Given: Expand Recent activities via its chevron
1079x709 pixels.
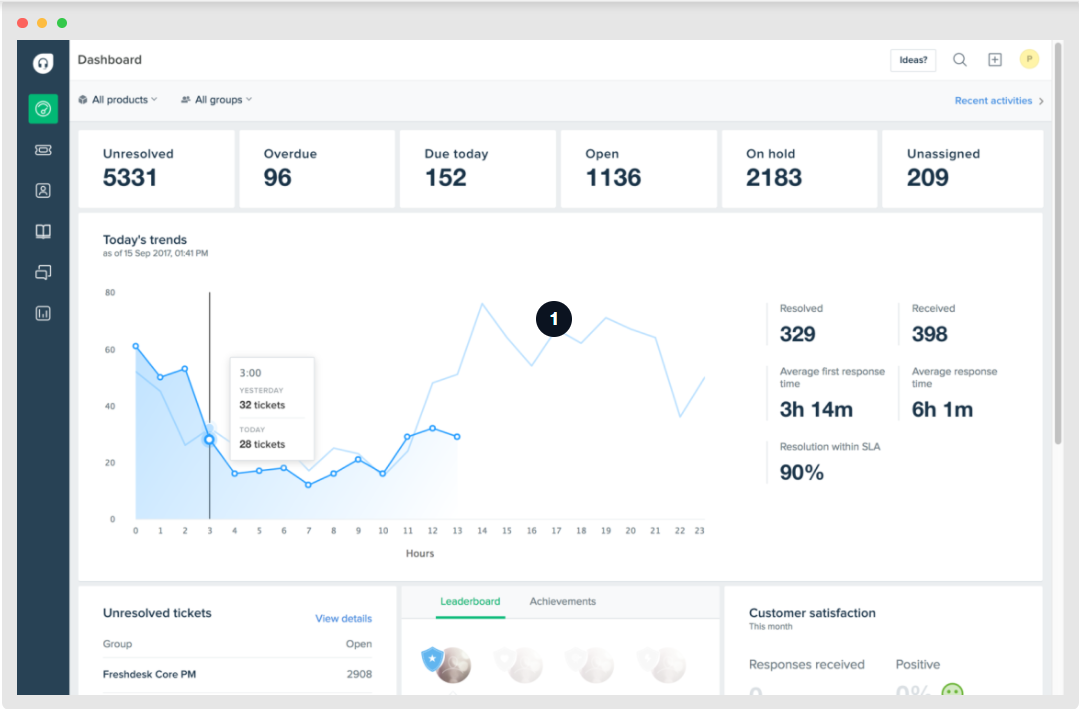Looking at the screenshot, I should click(1040, 100).
